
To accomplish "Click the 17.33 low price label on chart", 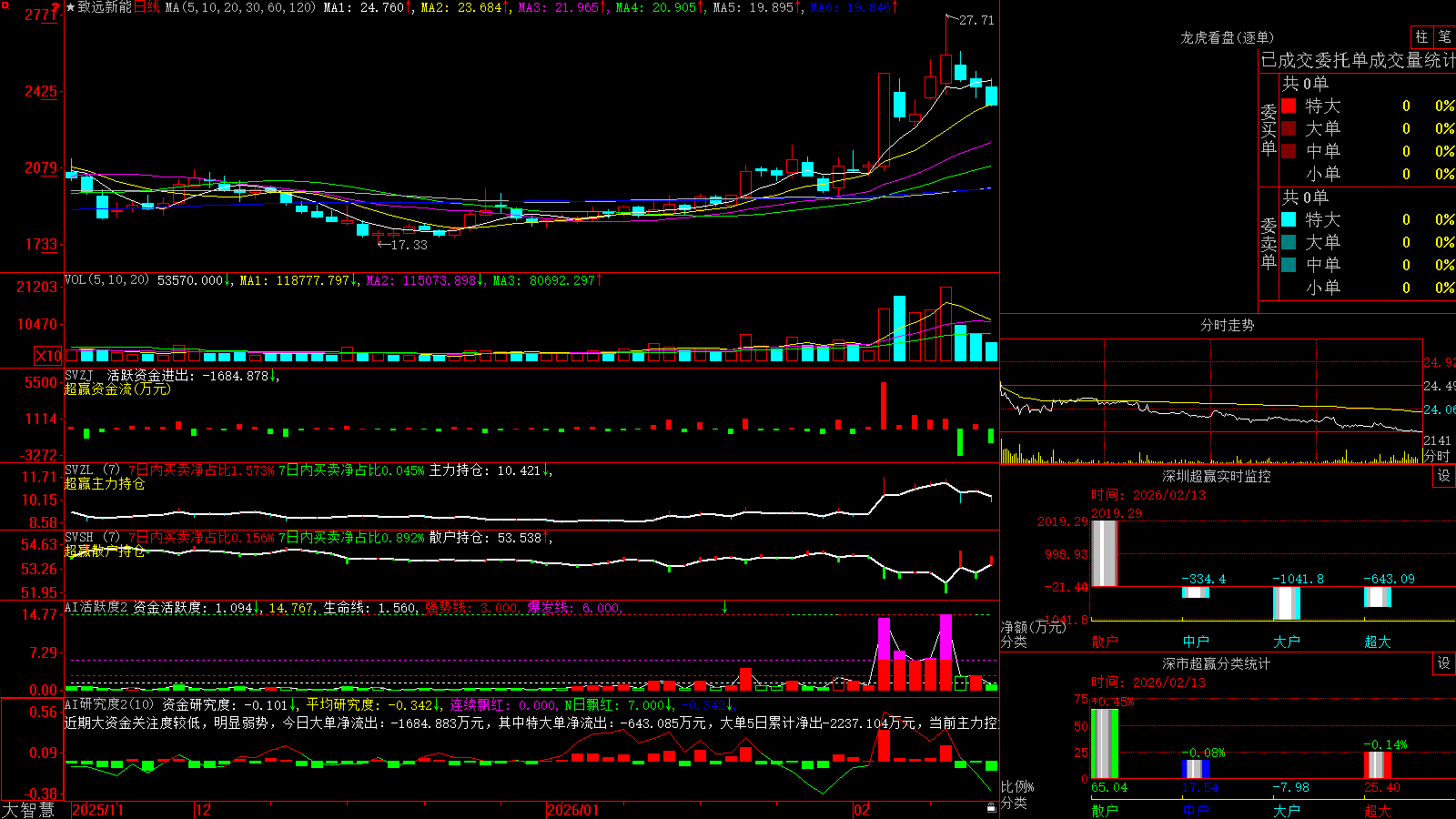I will (x=409, y=245).
